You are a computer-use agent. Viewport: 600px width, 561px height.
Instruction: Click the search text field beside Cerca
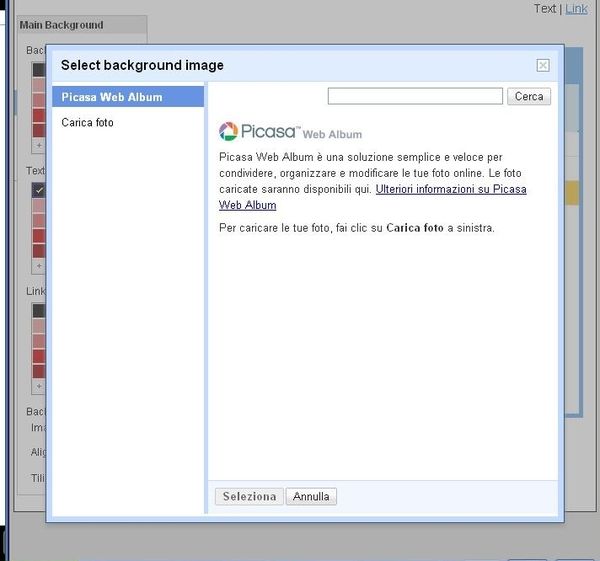(x=415, y=96)
